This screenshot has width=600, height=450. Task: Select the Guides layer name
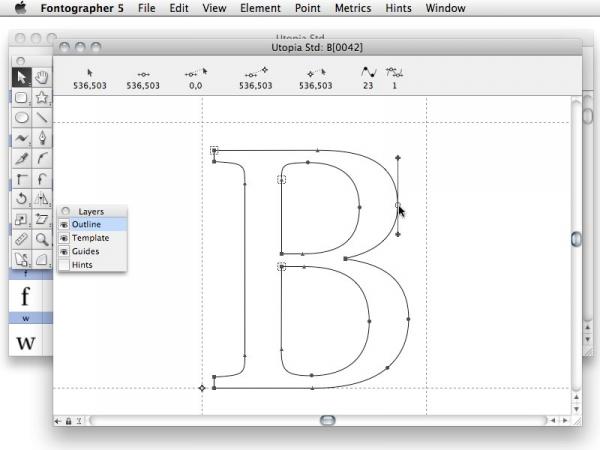tap(86, 251)
